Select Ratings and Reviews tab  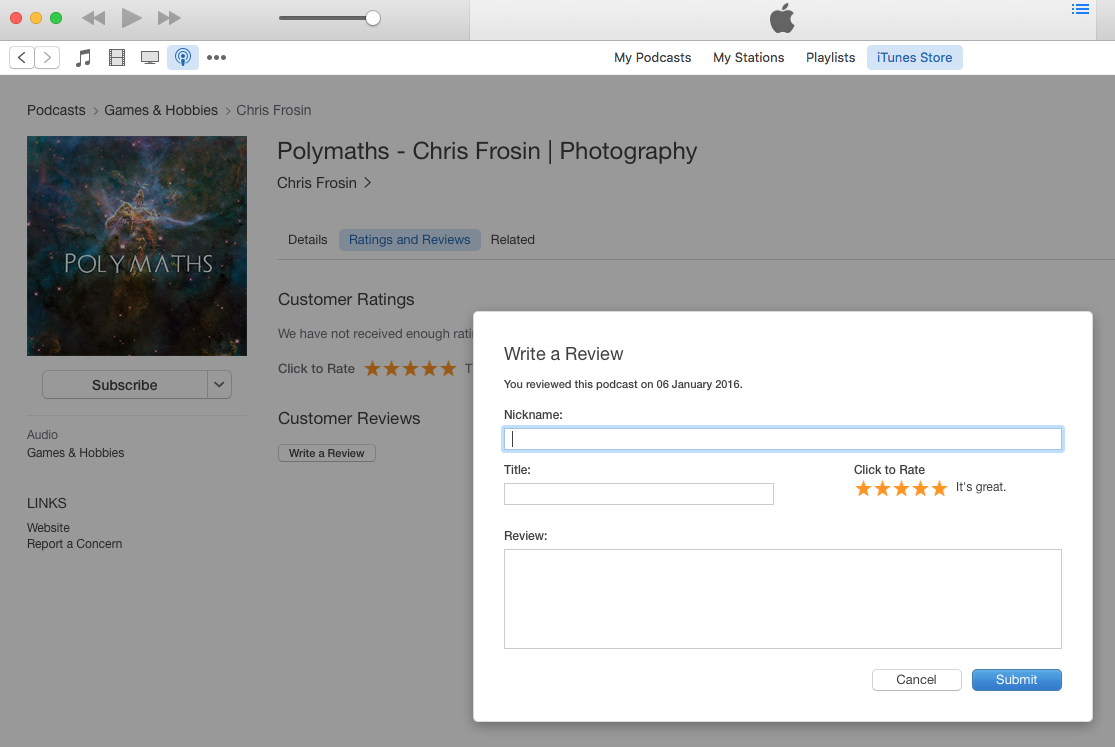click(410, 240)
